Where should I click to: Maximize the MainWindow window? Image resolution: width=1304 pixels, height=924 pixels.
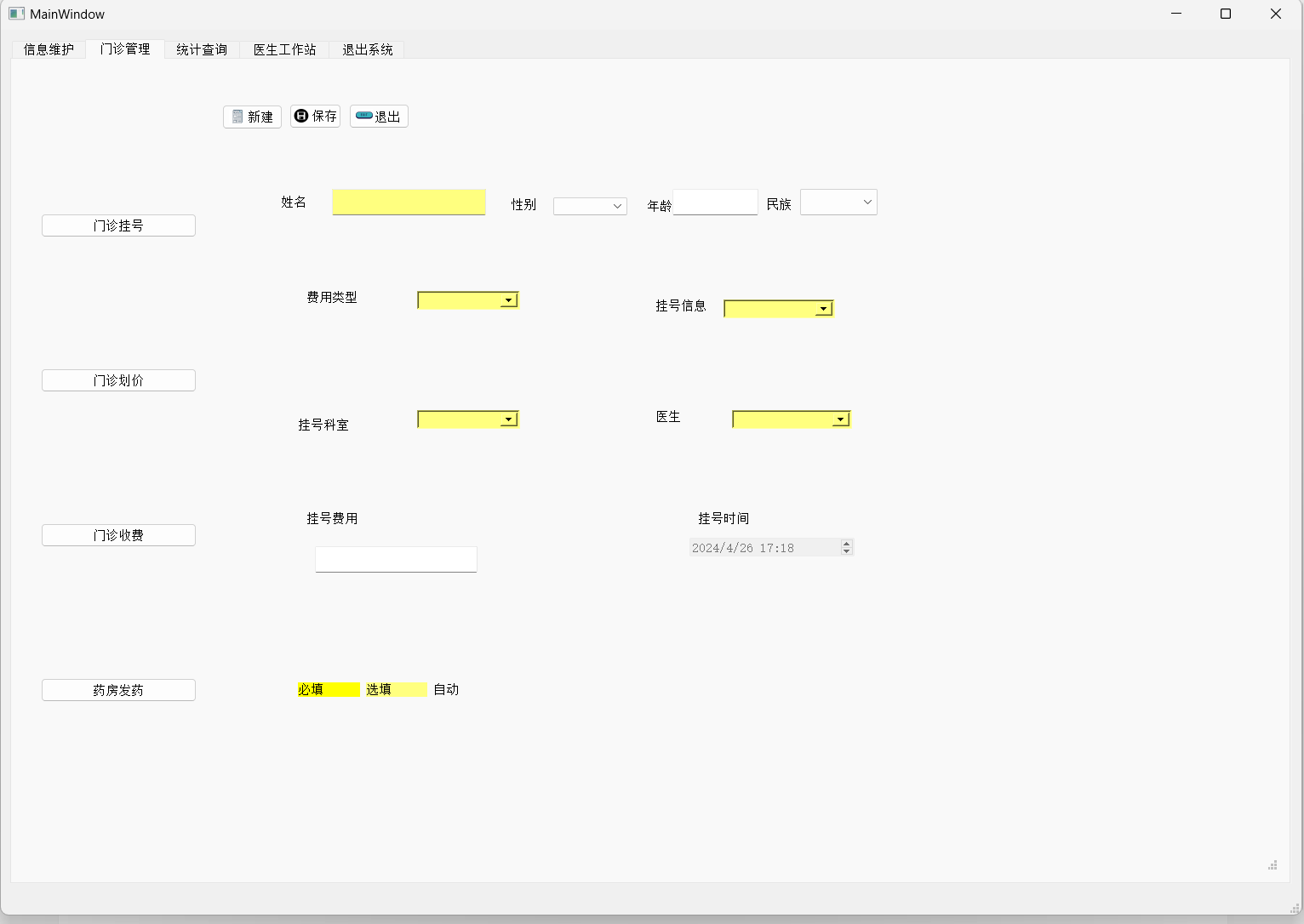point(1226,14)
